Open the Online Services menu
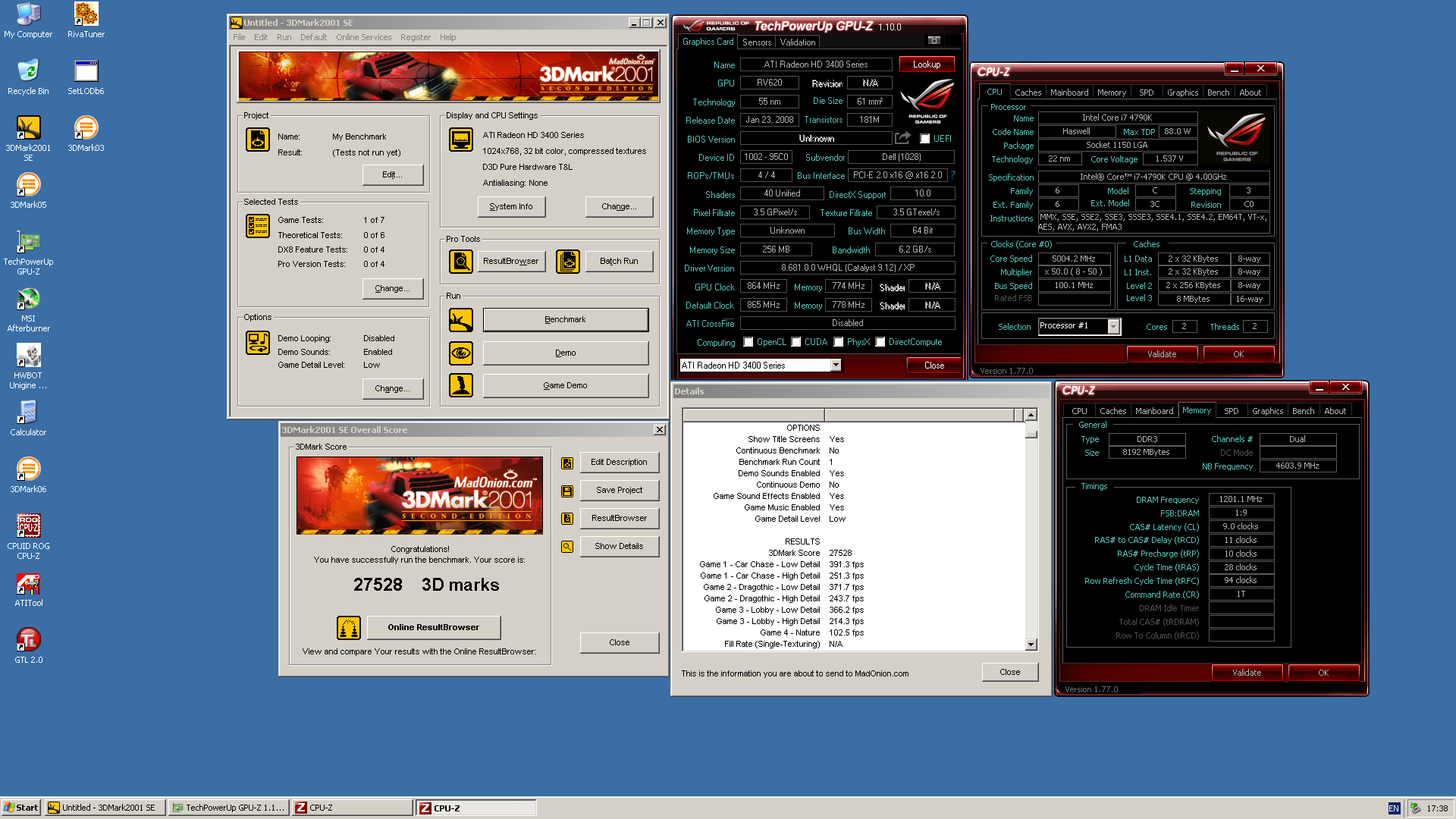The height and width of the screenshot is (819, 1456). tap(364, 37)
